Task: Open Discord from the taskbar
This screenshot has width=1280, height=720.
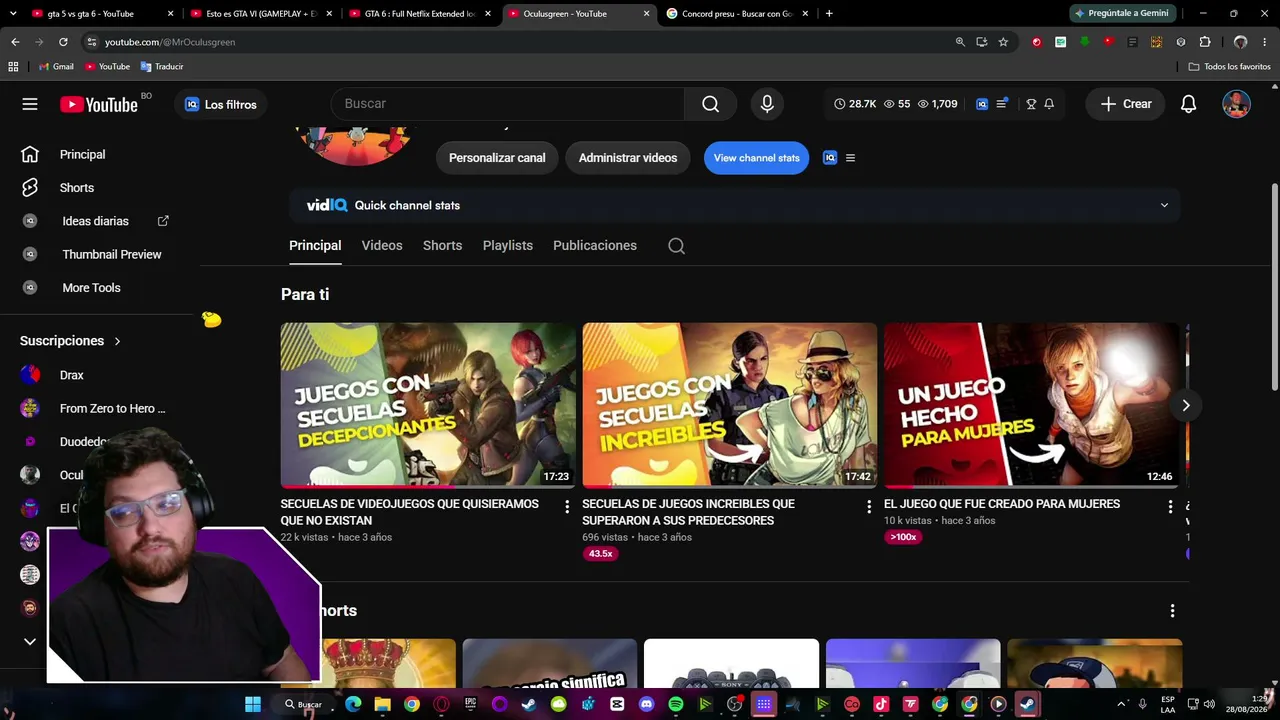Action: (646, 704)
